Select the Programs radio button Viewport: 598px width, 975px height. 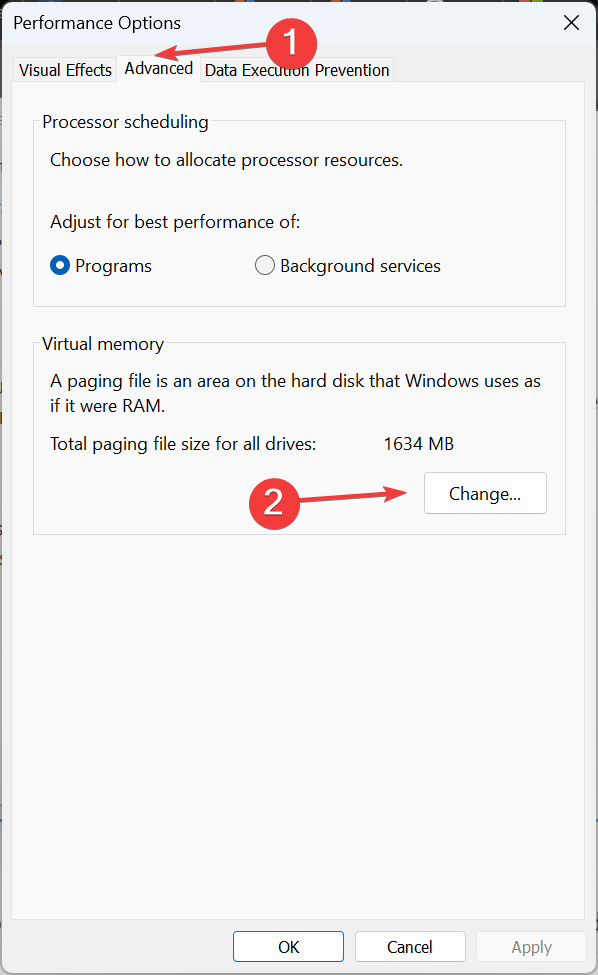point(60,266)
